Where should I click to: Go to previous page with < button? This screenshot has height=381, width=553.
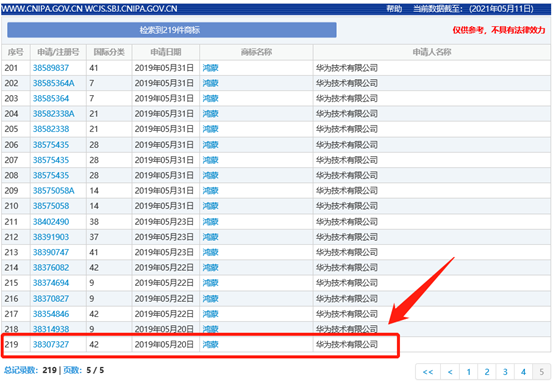(450, 372)
